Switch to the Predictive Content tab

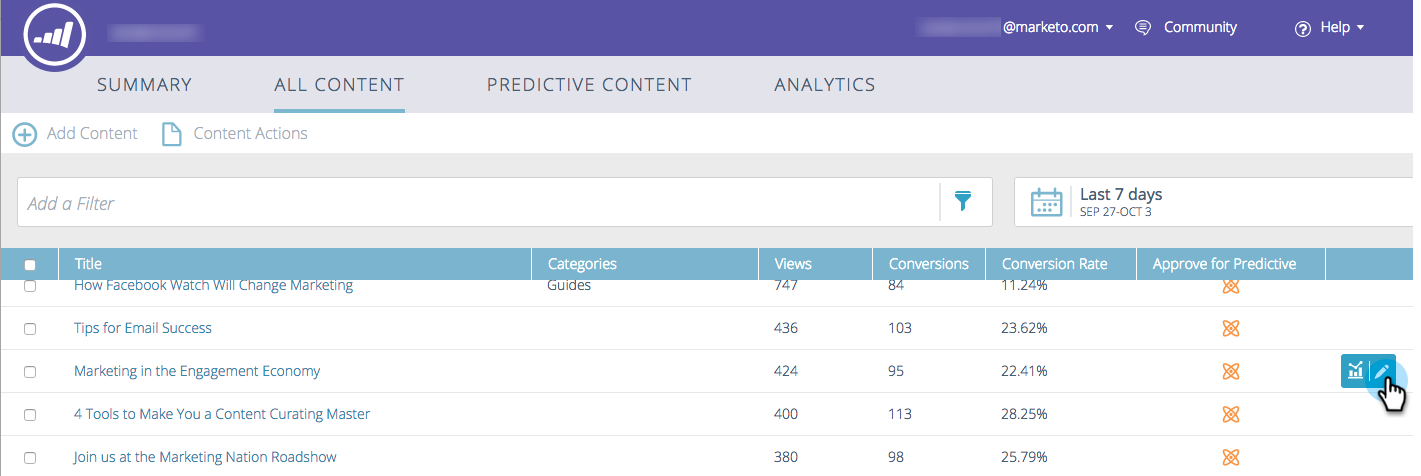tap(589, 85)
